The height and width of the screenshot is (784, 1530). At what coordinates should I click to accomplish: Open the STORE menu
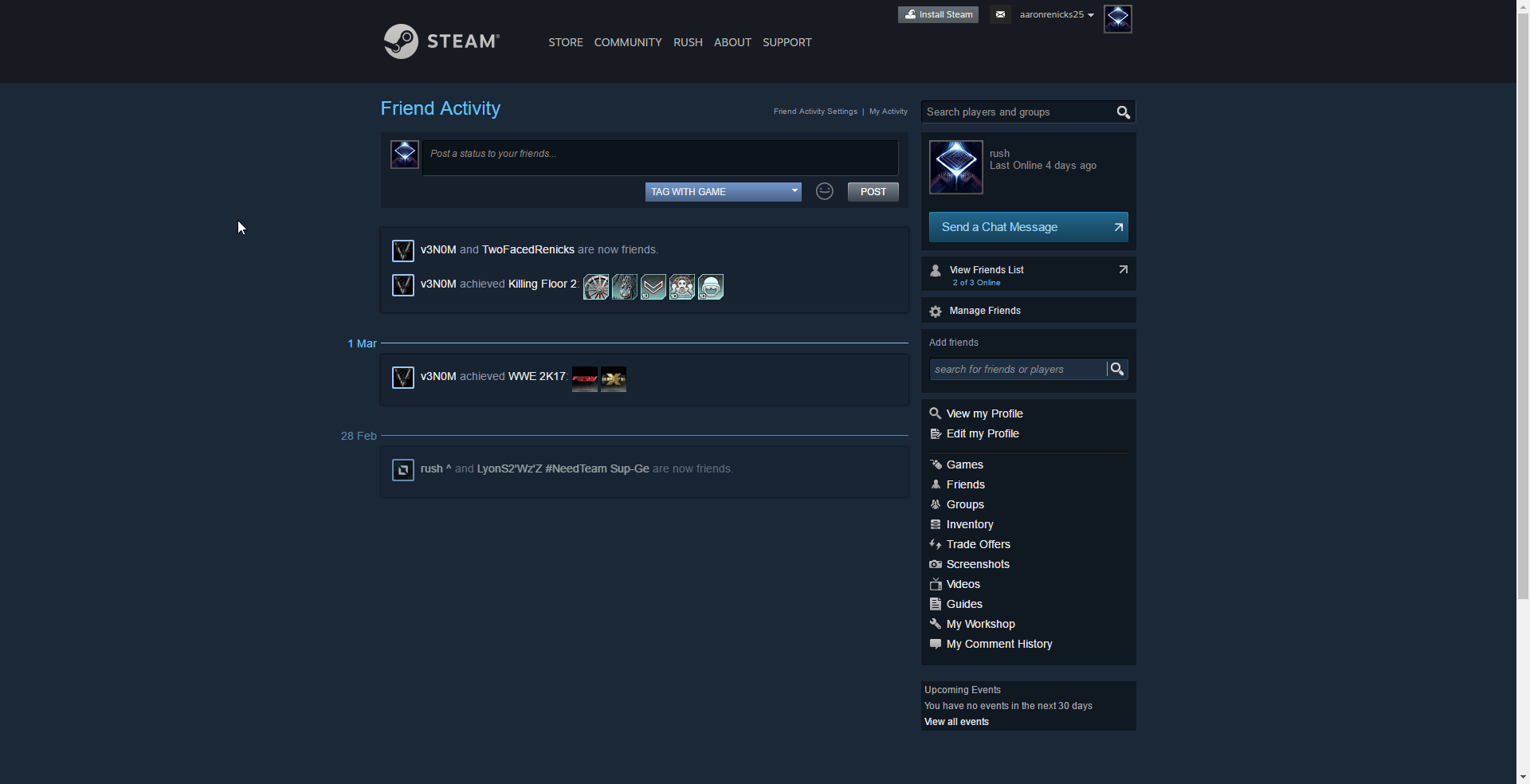click(x=566, y=42)
